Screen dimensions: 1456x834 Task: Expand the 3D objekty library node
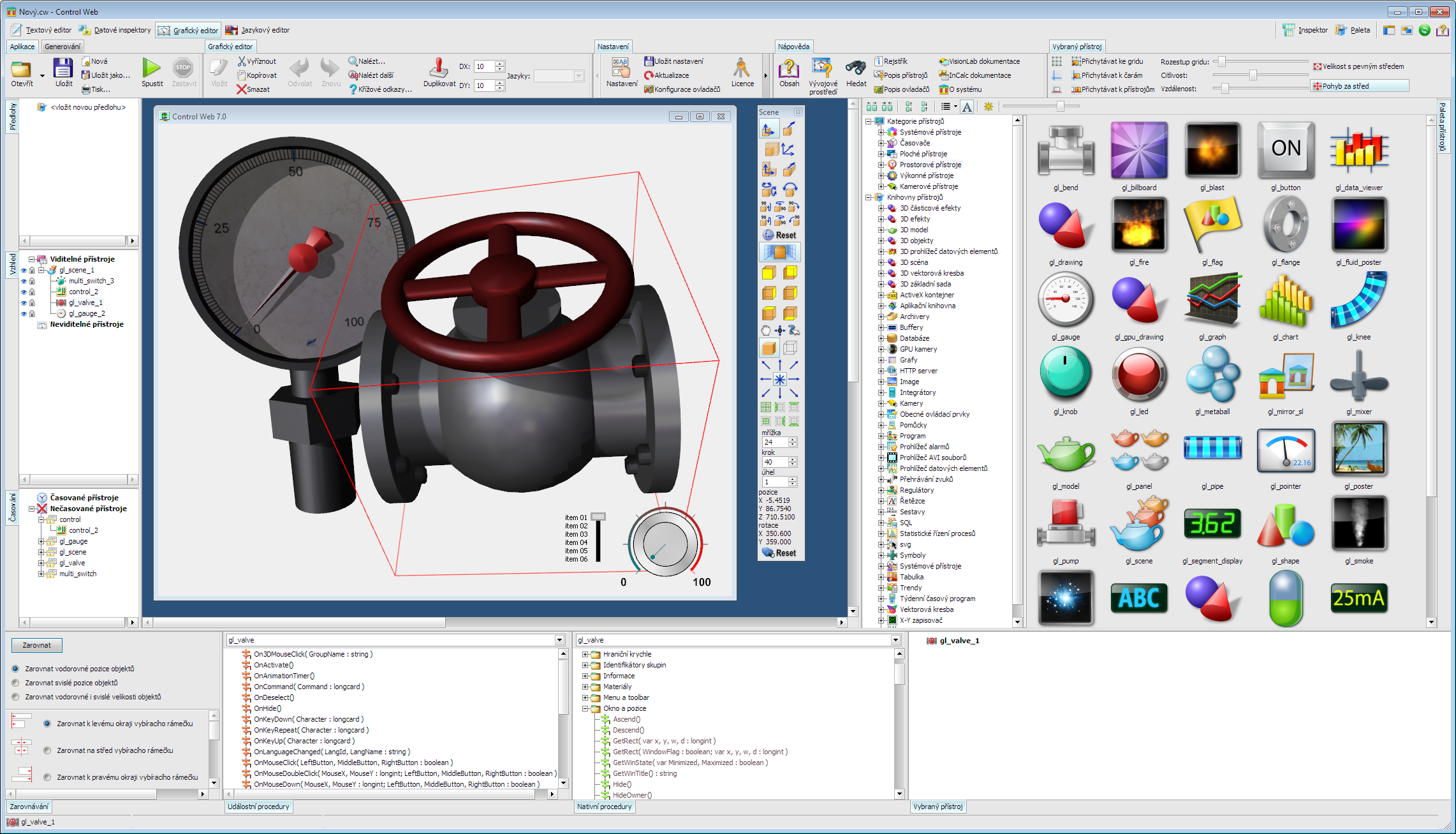point(881,241)
